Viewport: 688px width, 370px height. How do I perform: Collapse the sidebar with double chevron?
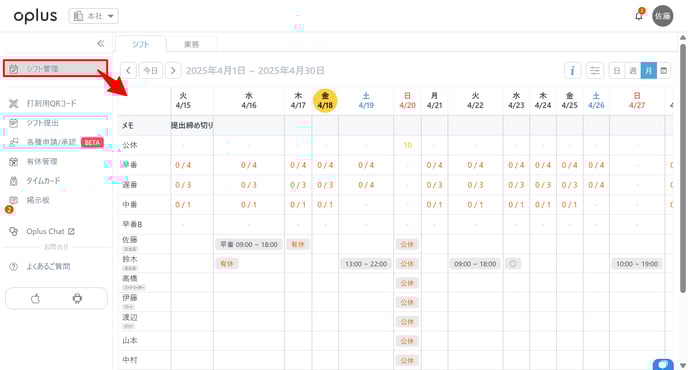point(100,43)
